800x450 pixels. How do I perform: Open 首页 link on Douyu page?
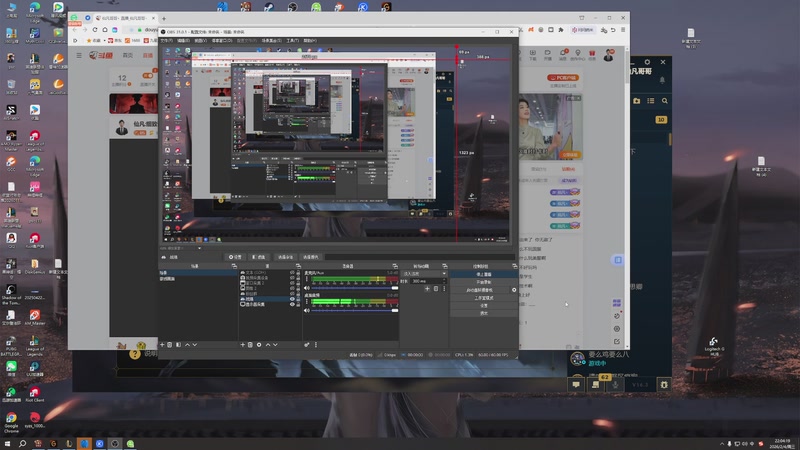click(128, 55)
